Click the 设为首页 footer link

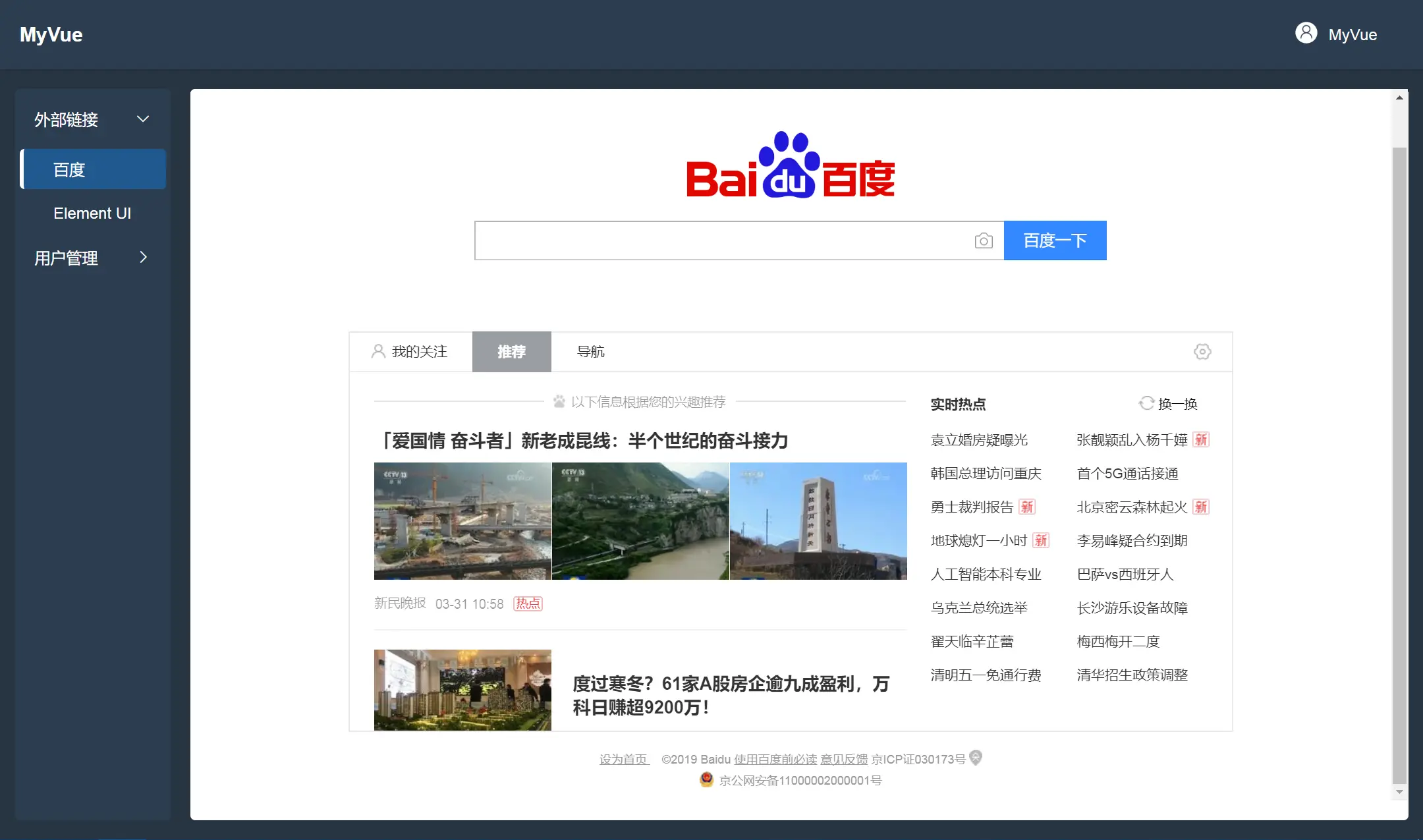623,759
